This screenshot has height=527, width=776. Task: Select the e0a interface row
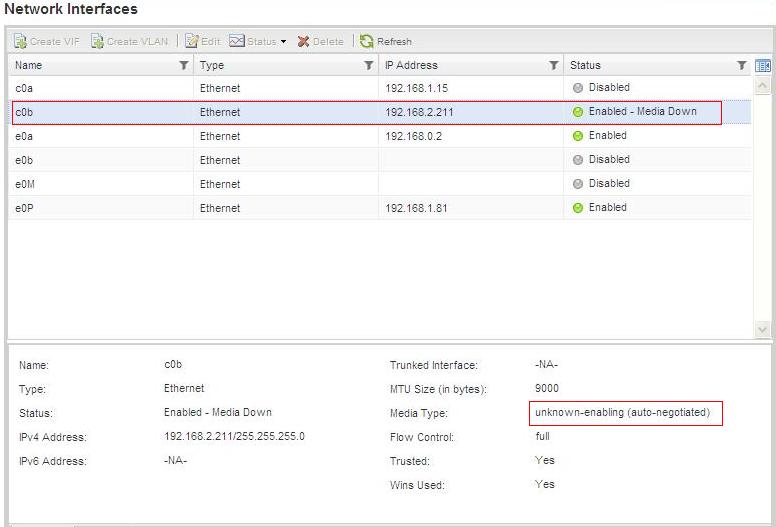click(100, 136)
